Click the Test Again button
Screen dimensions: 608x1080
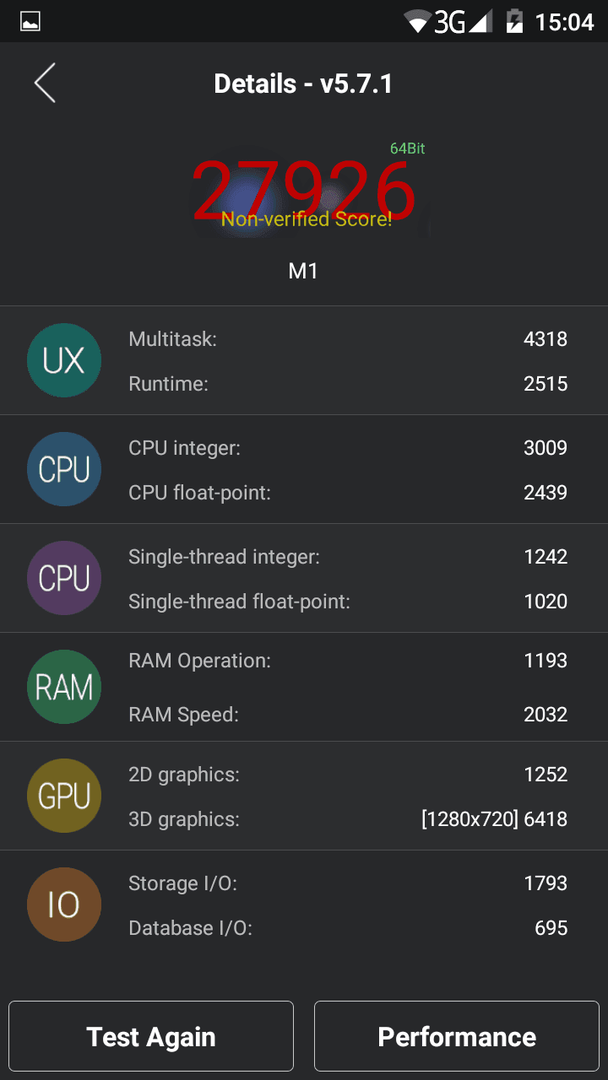[x=151, y=1036]
